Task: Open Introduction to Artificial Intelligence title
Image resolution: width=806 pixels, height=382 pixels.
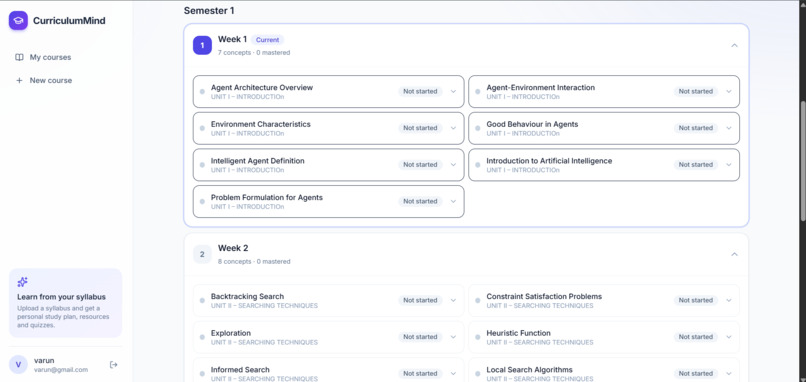Action: coord(549,161)
